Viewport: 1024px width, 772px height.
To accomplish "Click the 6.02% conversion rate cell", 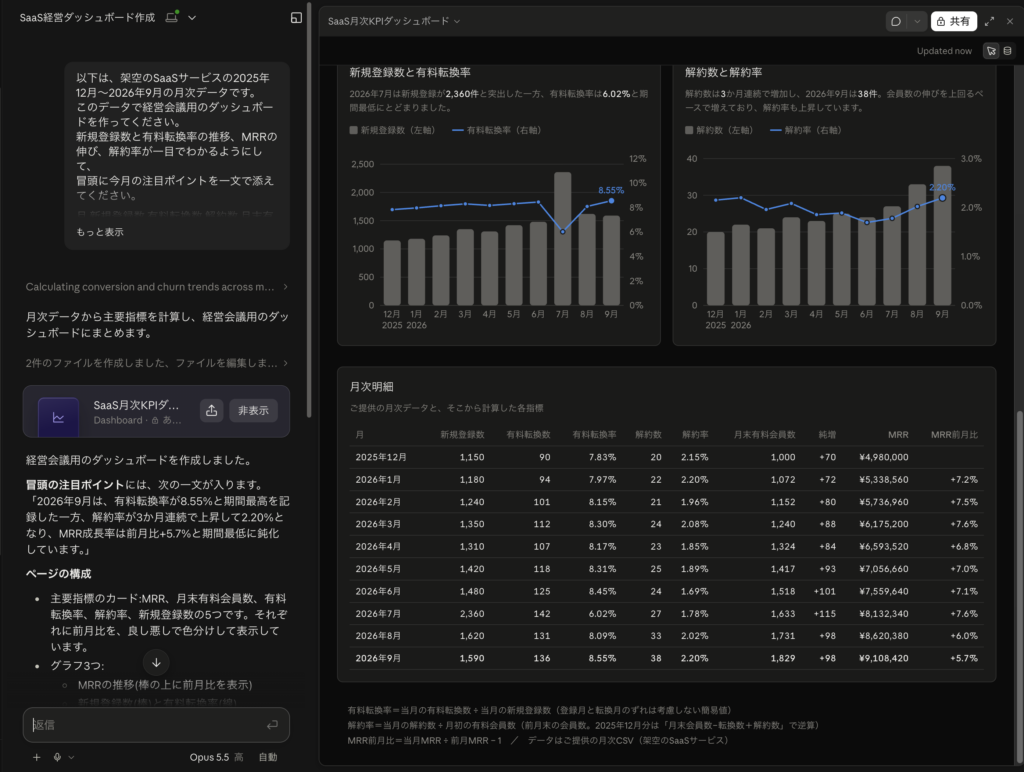I will [602, 614].
